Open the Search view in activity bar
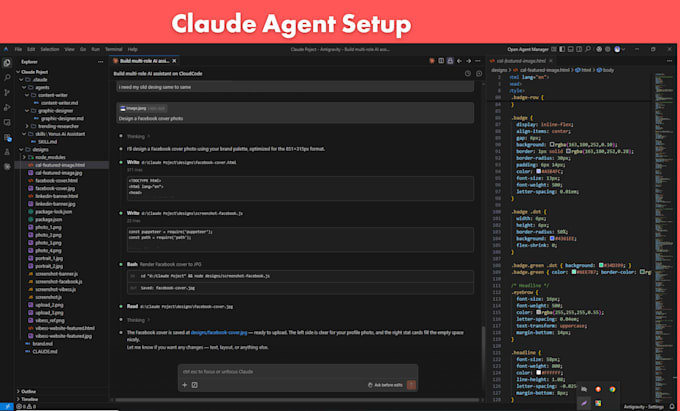Screen dimensions: 680x411 pos(7,78)
